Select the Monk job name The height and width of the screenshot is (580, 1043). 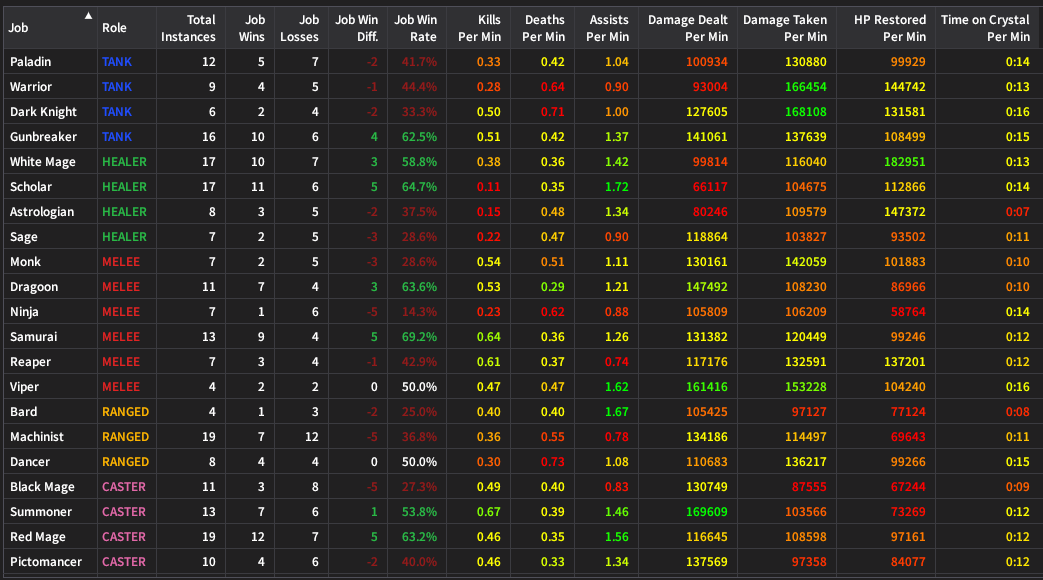25,261
